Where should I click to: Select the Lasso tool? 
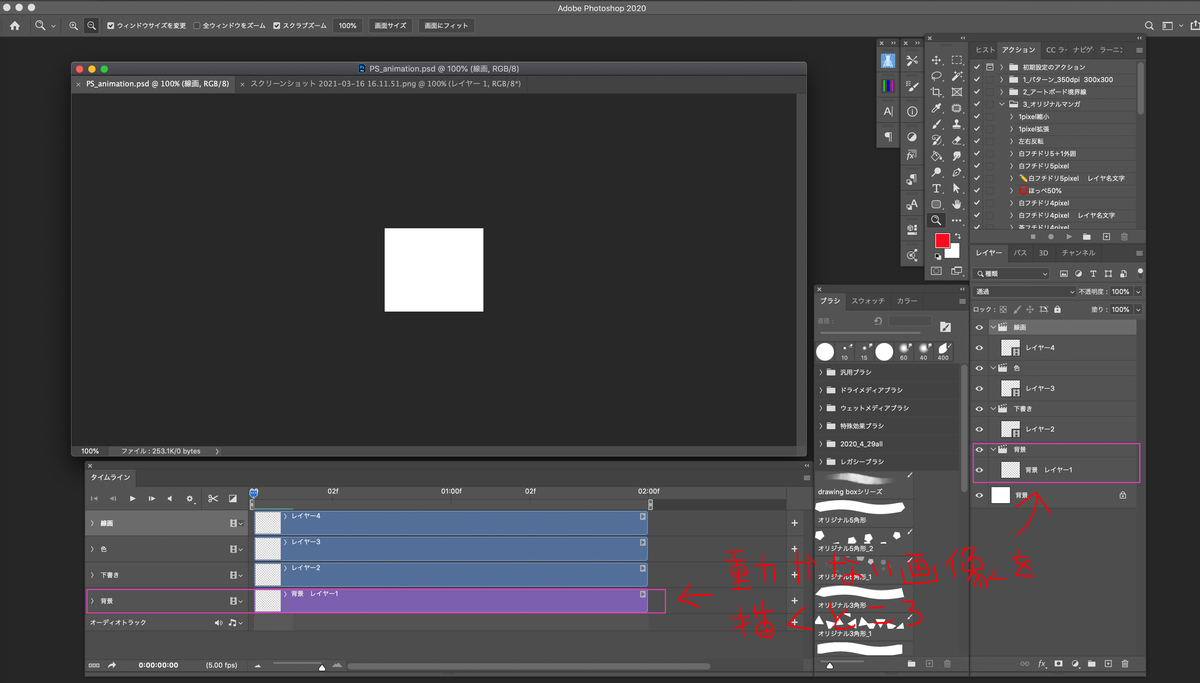pyautogui.click(x=937, y=76)
